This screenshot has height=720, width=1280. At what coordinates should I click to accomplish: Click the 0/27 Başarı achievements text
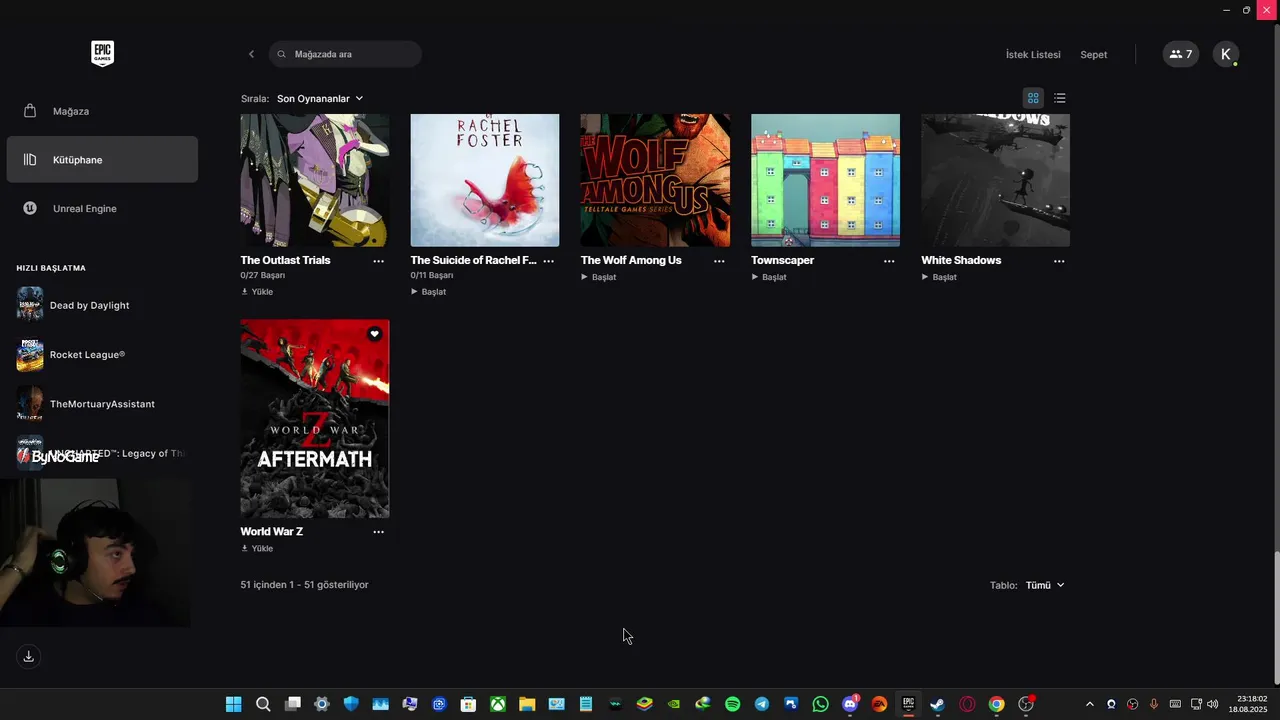click(263, 275)
